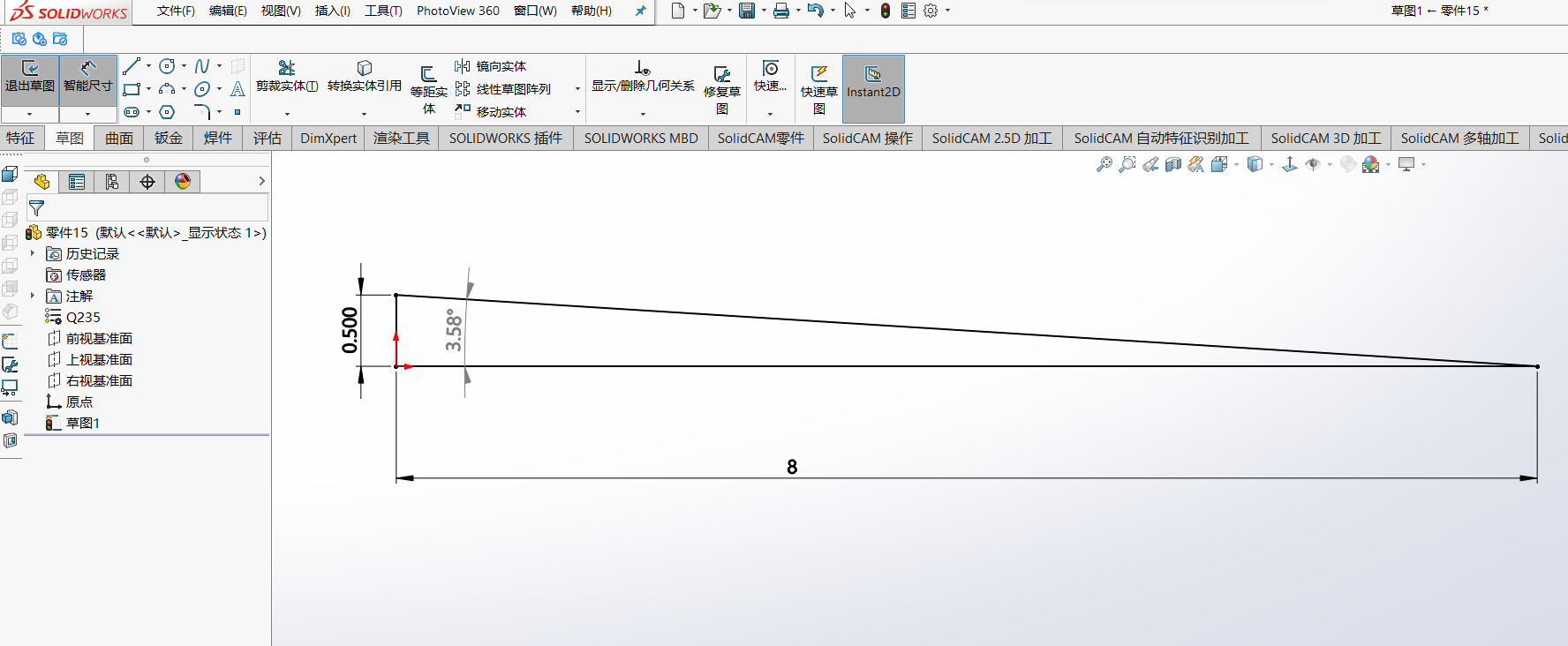
Task: Switch to the 评估 ribbon tab
Action: pos(268,138)
